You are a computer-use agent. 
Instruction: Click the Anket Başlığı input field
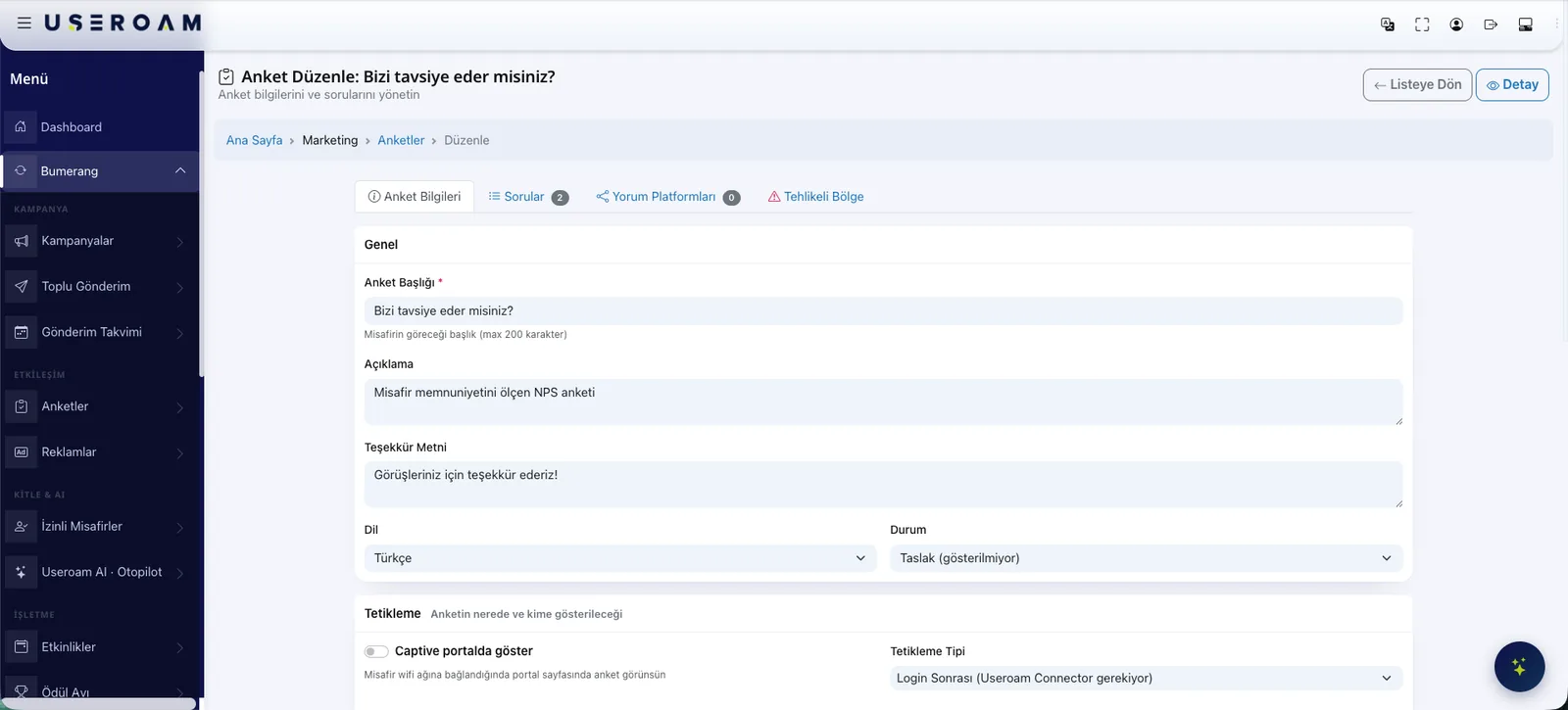point(883,311)
